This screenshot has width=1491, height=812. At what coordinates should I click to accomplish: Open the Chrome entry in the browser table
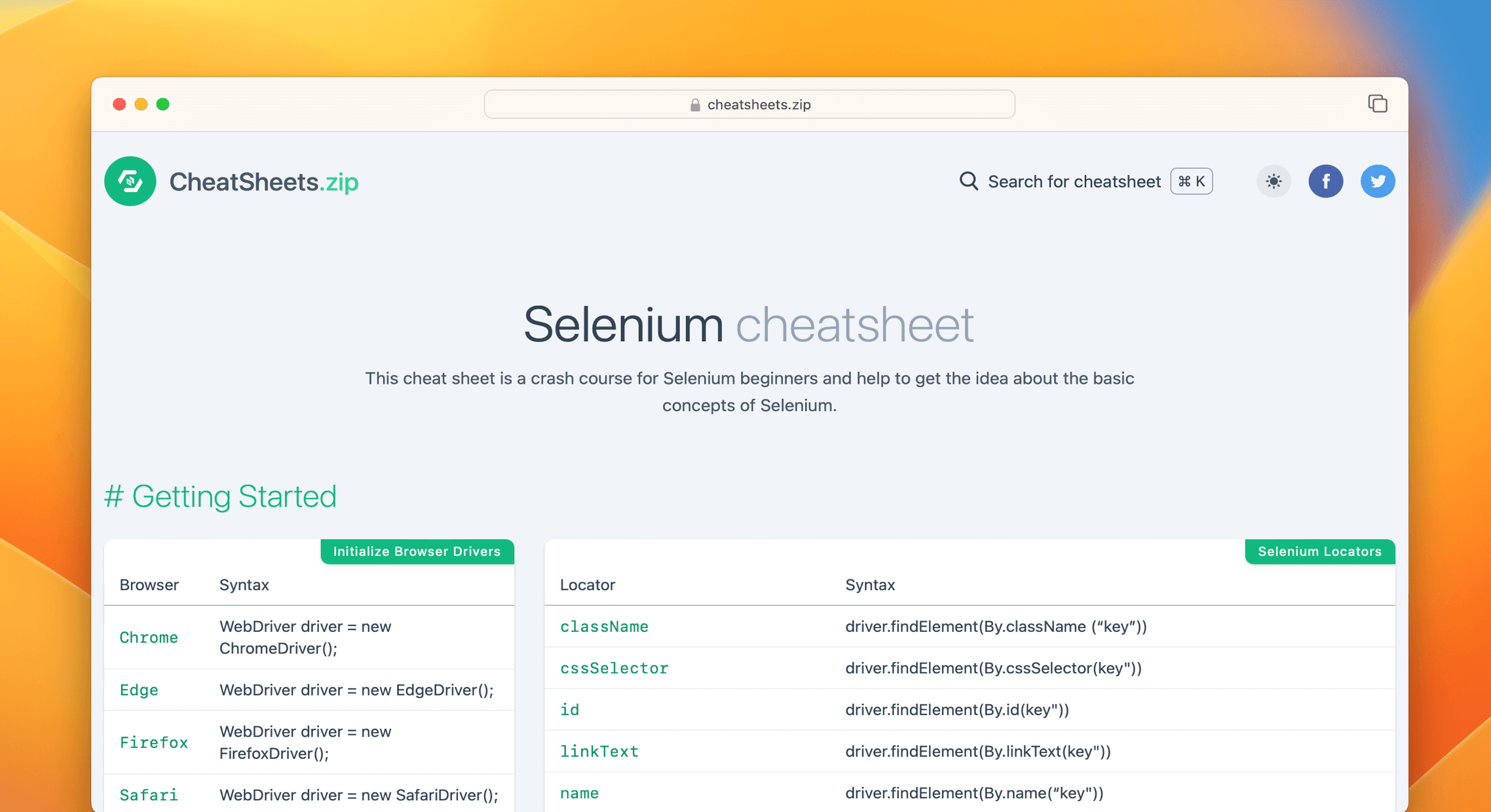click(x=149, y=637)
